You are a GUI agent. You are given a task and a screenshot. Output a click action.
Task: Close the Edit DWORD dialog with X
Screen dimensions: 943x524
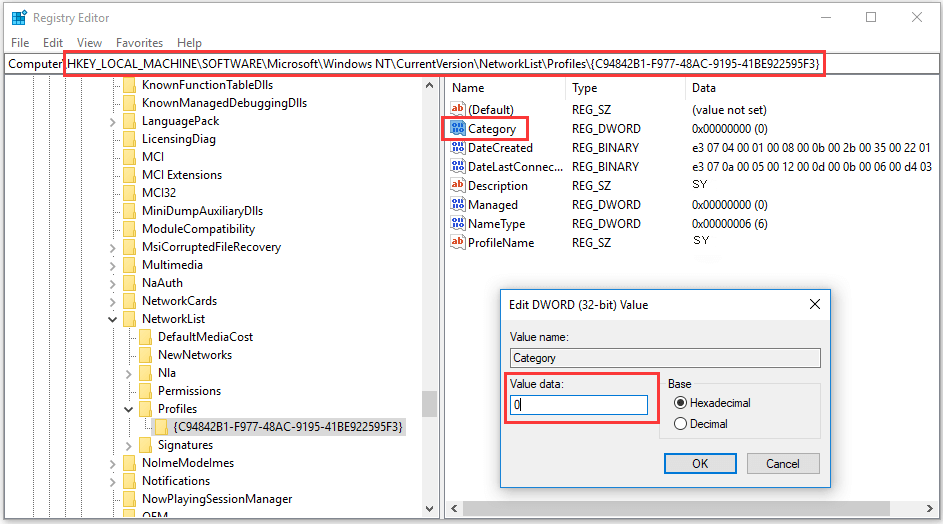815,304
